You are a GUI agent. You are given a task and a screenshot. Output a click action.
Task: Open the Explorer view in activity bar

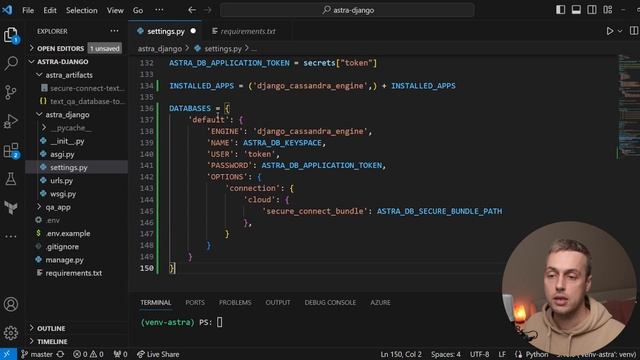coord(11,35)
